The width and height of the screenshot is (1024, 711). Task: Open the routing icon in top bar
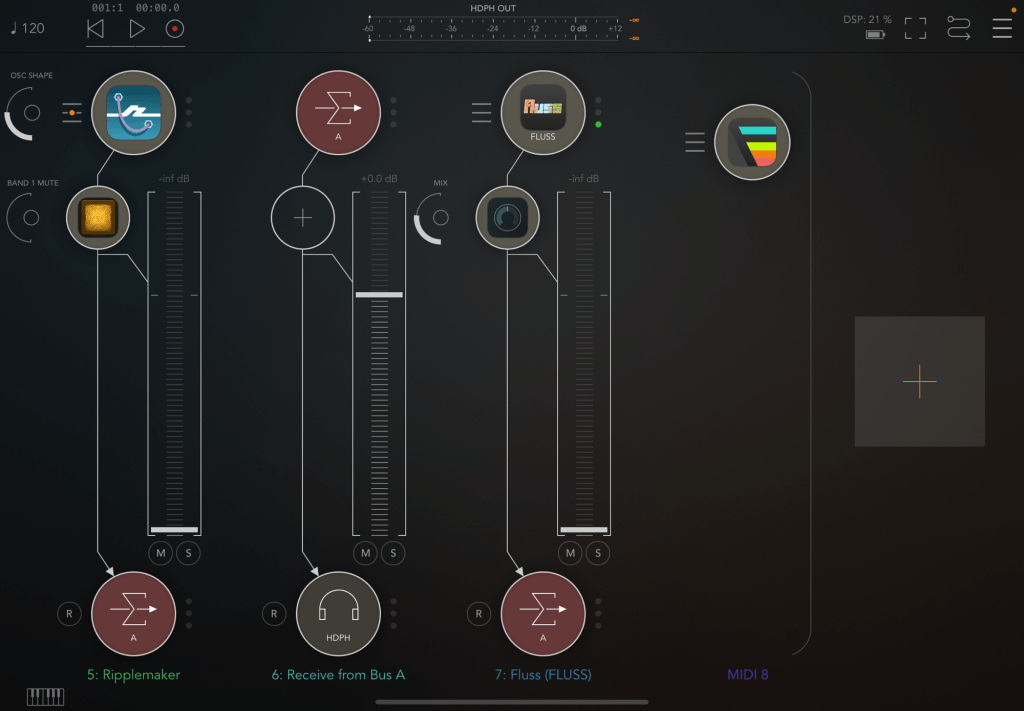coord(958,28)
